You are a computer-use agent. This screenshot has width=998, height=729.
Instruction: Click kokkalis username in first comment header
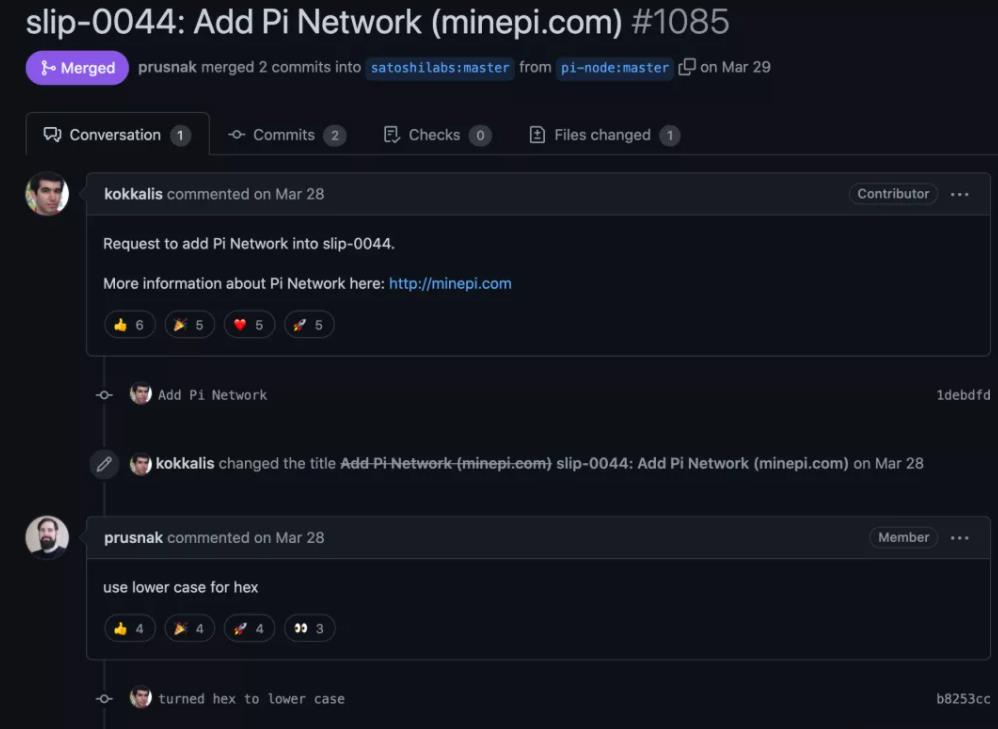[133, 194]
